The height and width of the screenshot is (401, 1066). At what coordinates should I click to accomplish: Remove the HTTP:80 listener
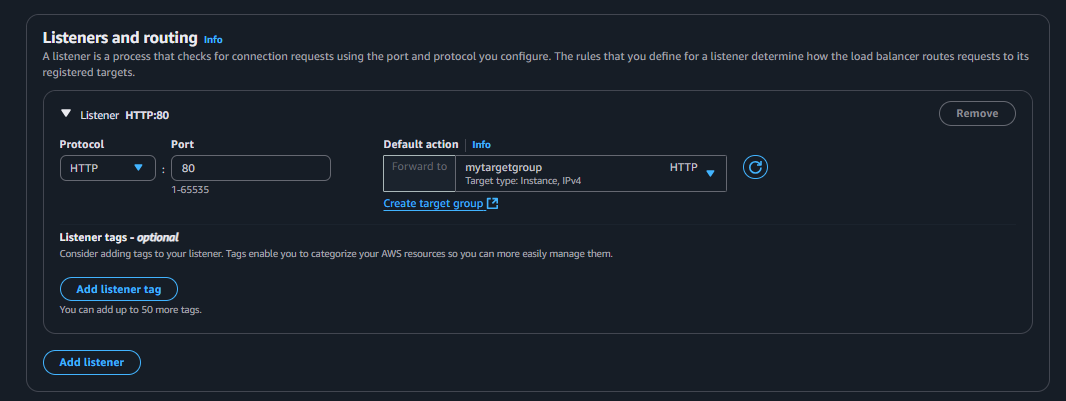click(x=976, y=113)
